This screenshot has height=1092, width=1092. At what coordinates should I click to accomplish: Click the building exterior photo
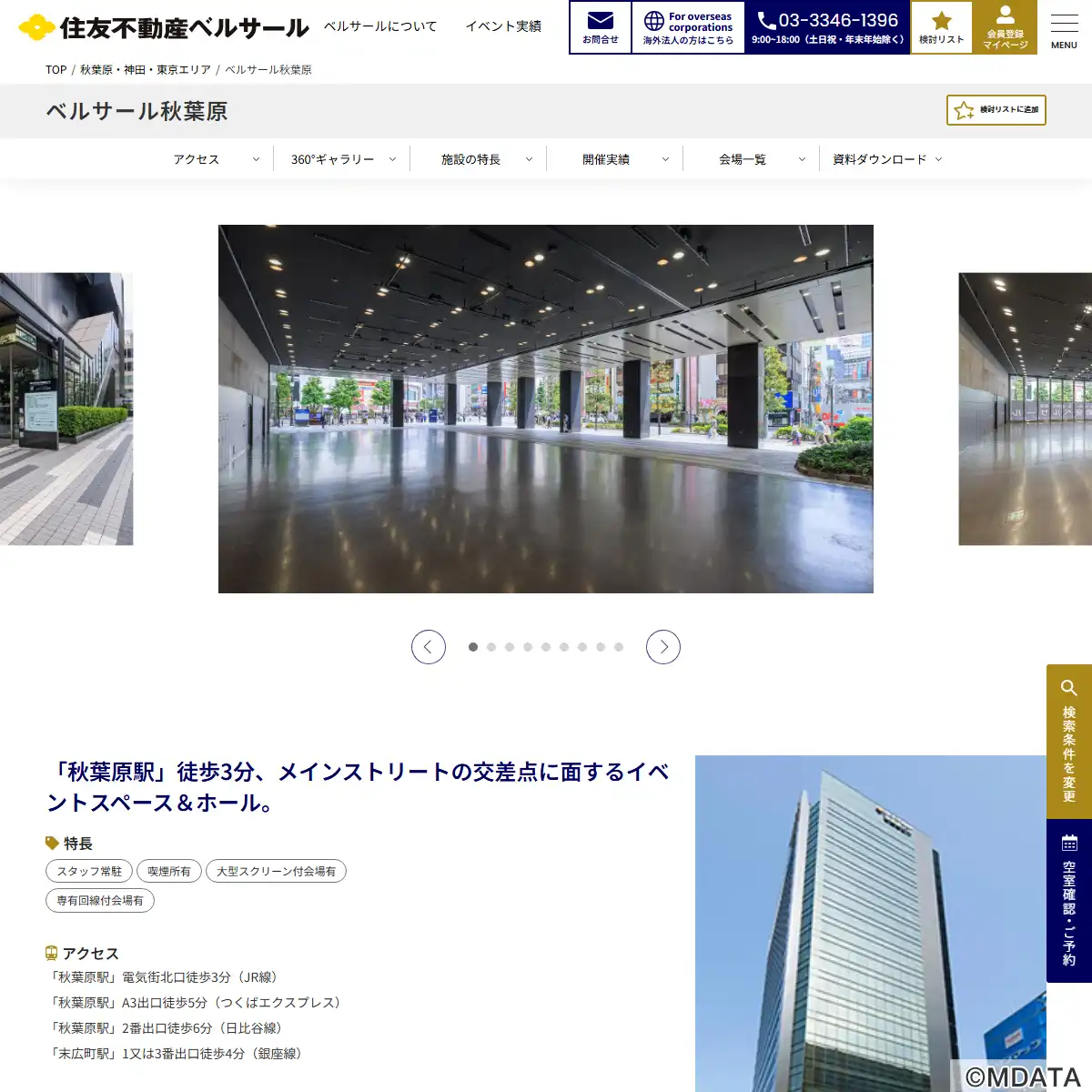click(x=871, y=924)
